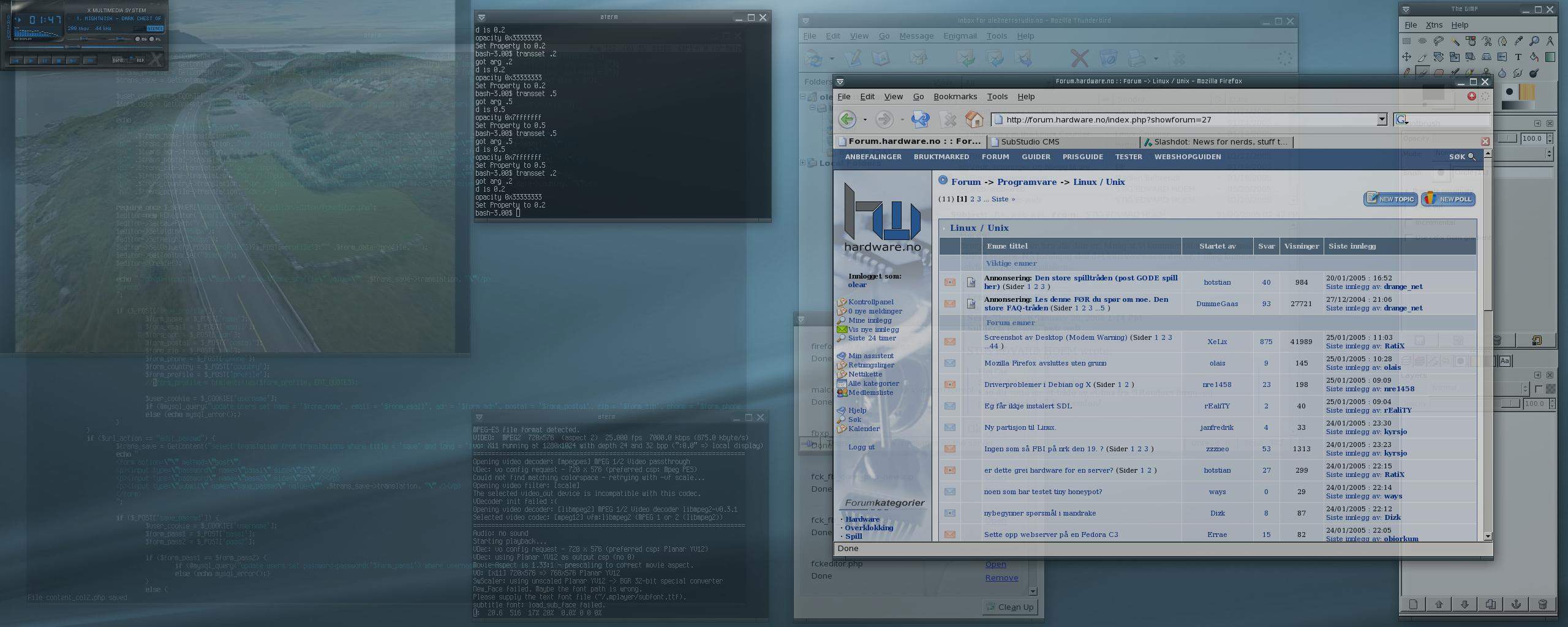Screen dimensions: 1568x627
Task: Select GIMP Move tool
Action: [x=1406, y=56]
